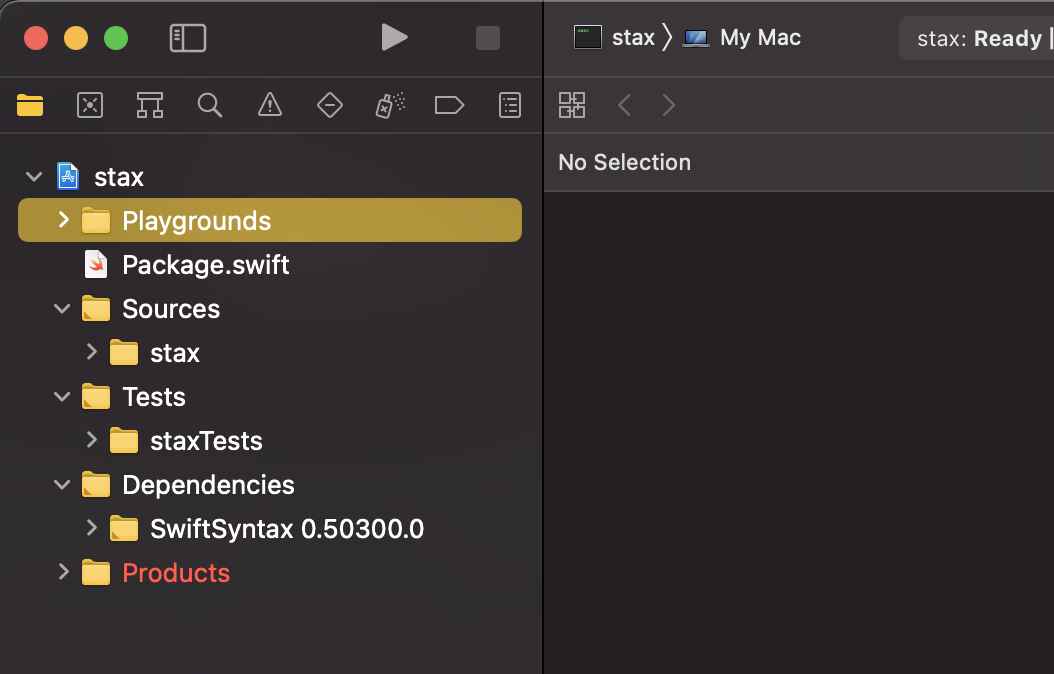1054x674 pixels.
Task: Switch to the Source Control navigator
Action: pos(90,105)
